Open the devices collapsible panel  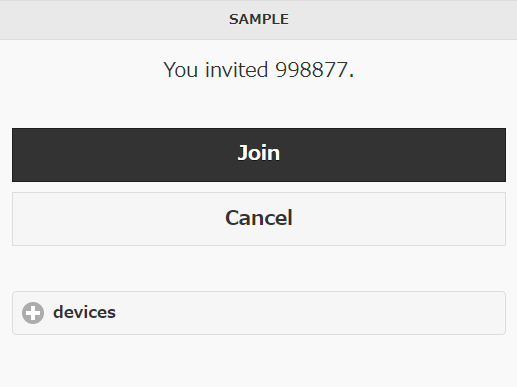[259, 313]
